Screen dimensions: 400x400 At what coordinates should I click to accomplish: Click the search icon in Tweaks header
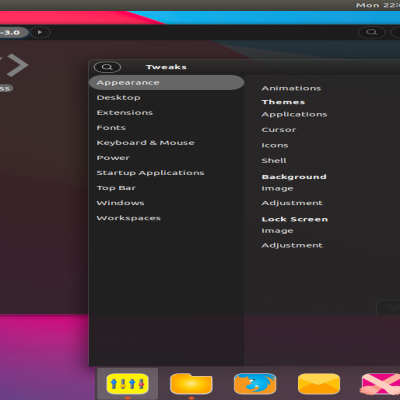tap(107, 67)
